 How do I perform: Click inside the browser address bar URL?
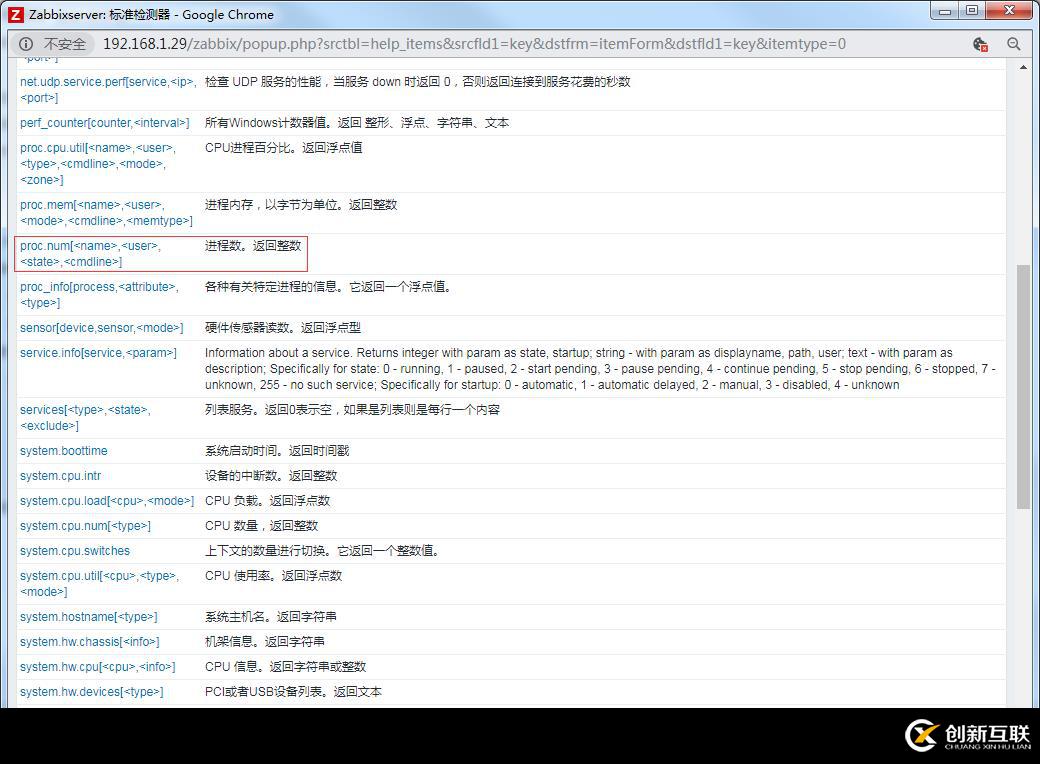(400, 44)
